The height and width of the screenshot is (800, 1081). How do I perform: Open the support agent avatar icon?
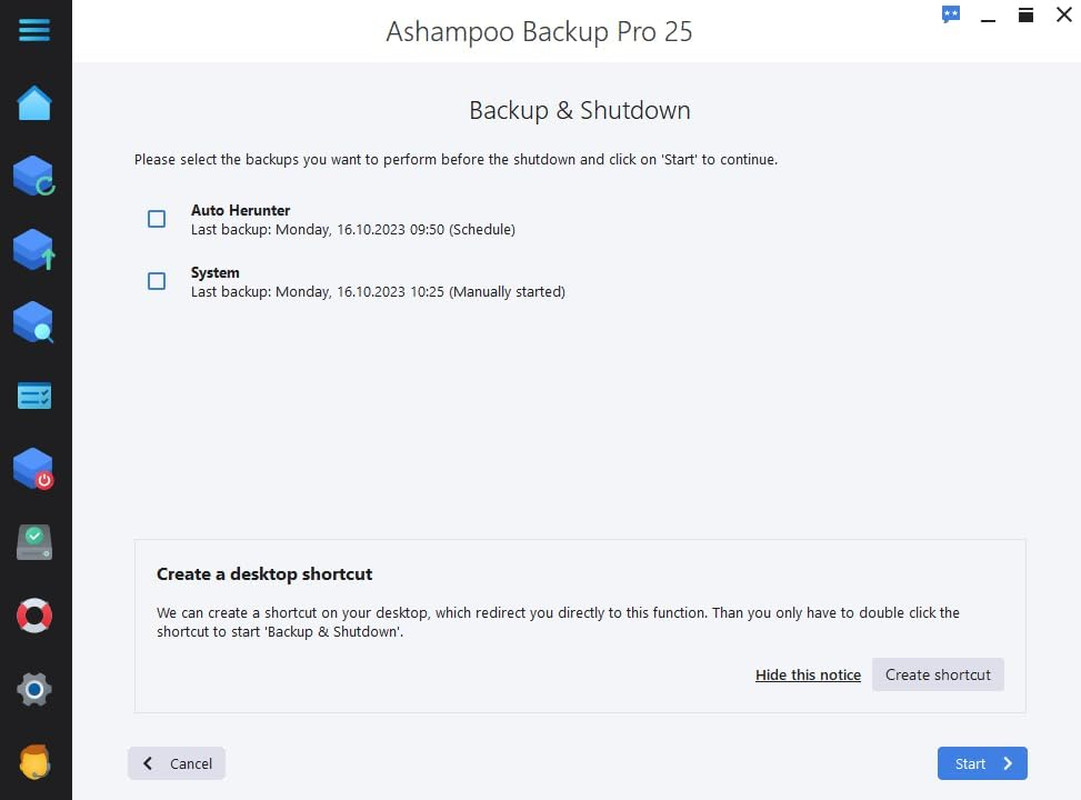[34, 762]
